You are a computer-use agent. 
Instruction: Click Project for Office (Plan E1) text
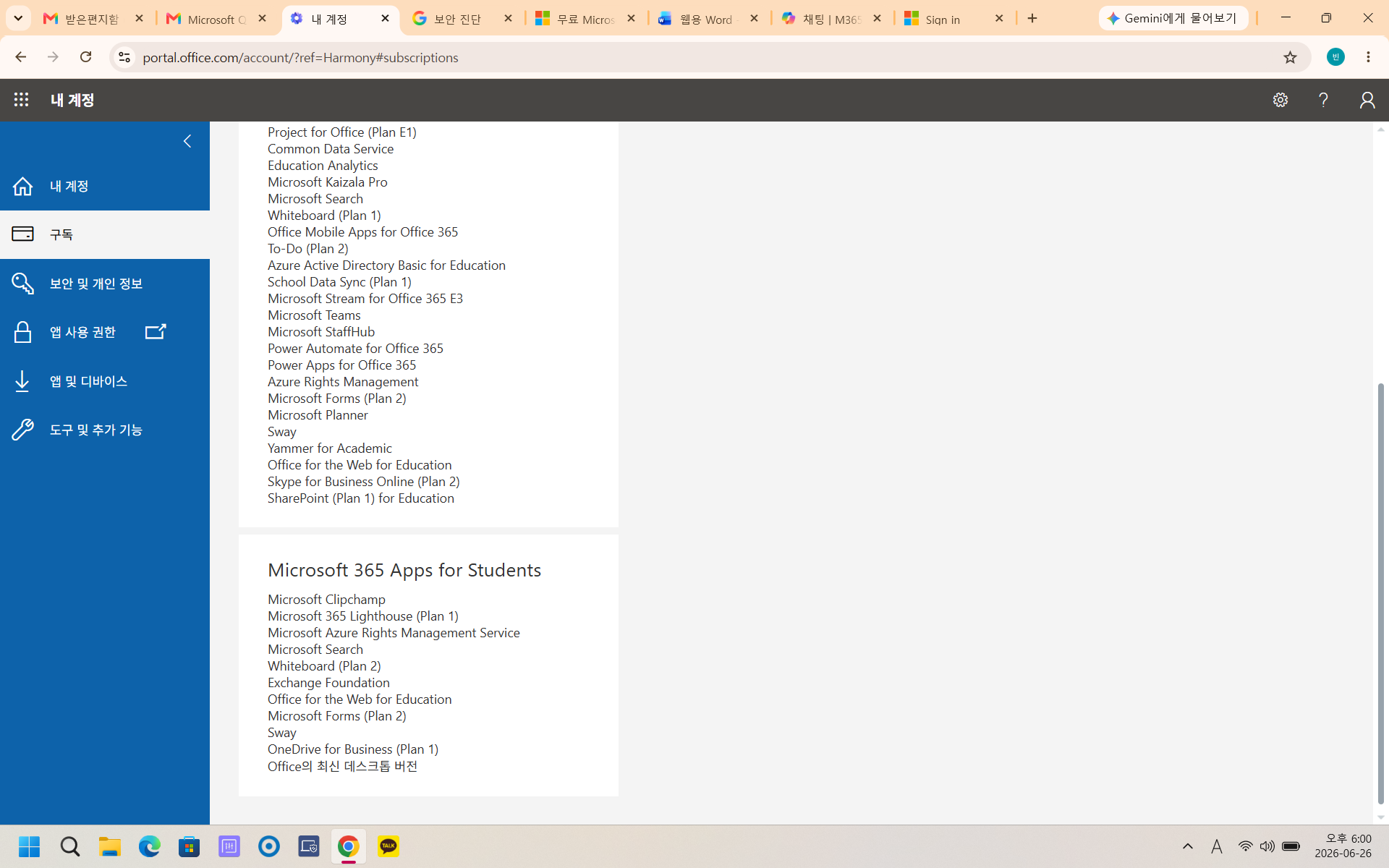click(x=342, y=132)
